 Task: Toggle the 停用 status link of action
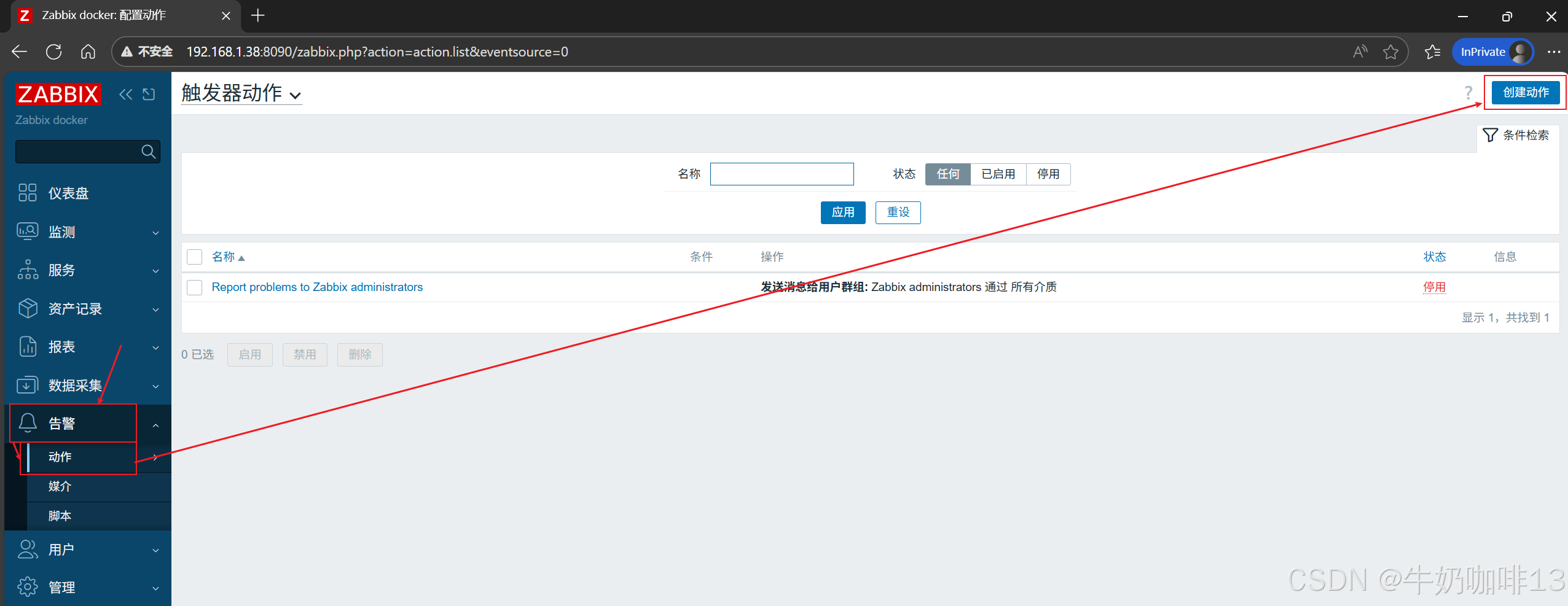click(1434, 287)
